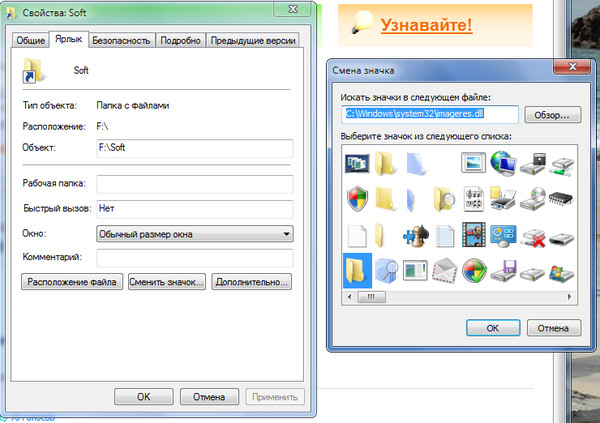Select the globe with monitor icon
600x423 pixels.
click(502, 163)
